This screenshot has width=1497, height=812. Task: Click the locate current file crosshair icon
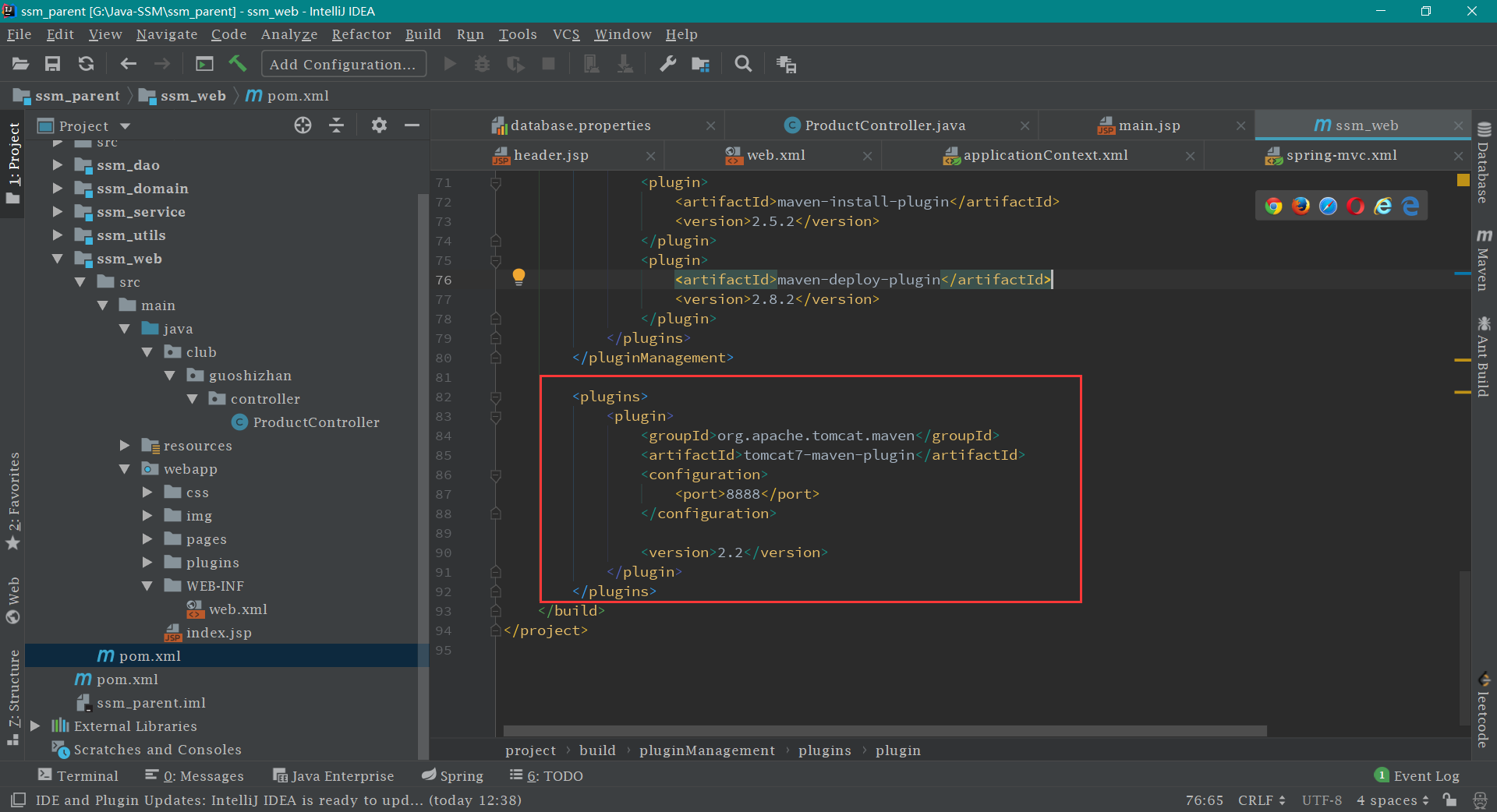click(x=303, y=125)
